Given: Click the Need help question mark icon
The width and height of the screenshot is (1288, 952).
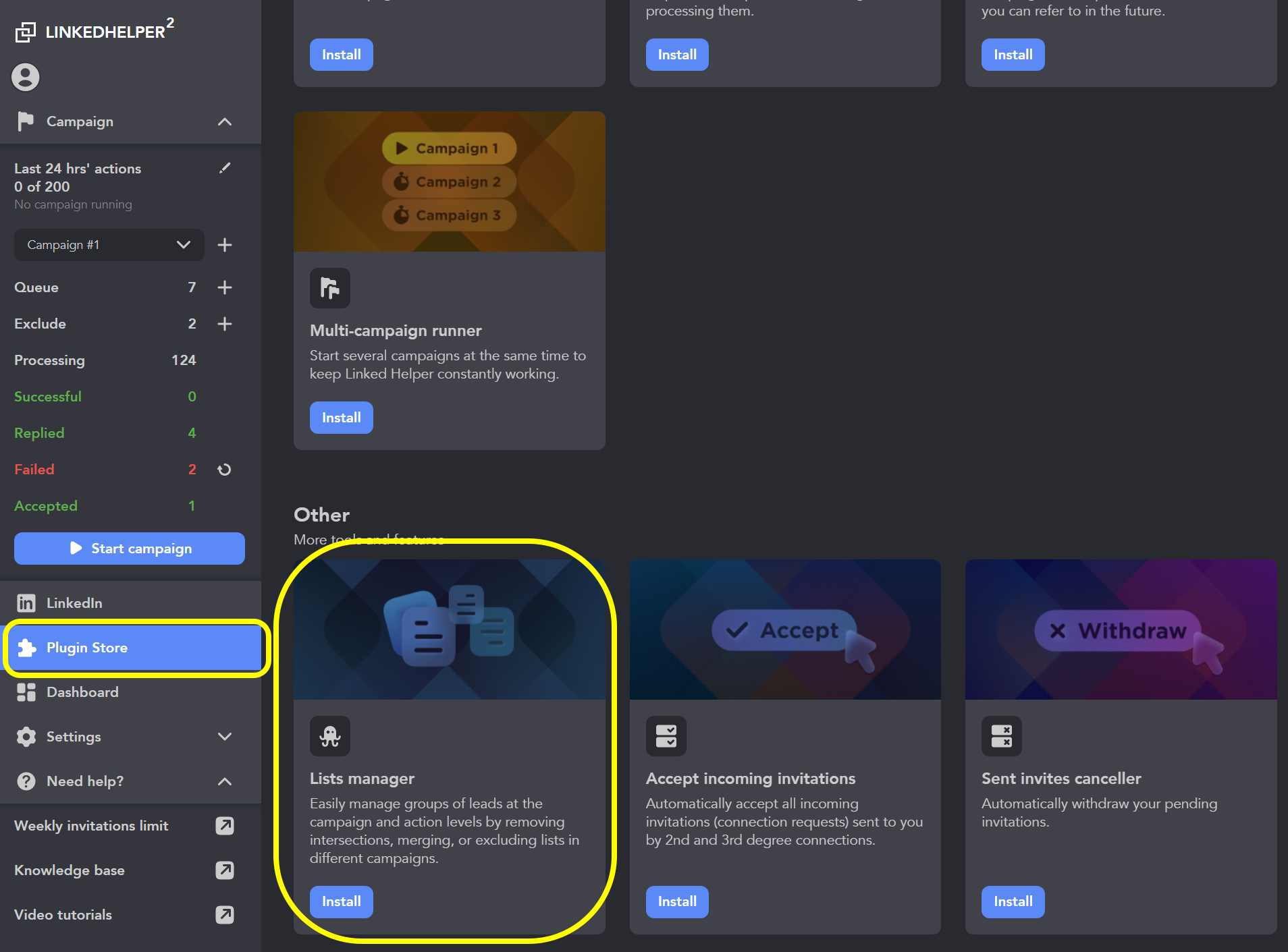Looking at the screenshot, I should 26,781.
